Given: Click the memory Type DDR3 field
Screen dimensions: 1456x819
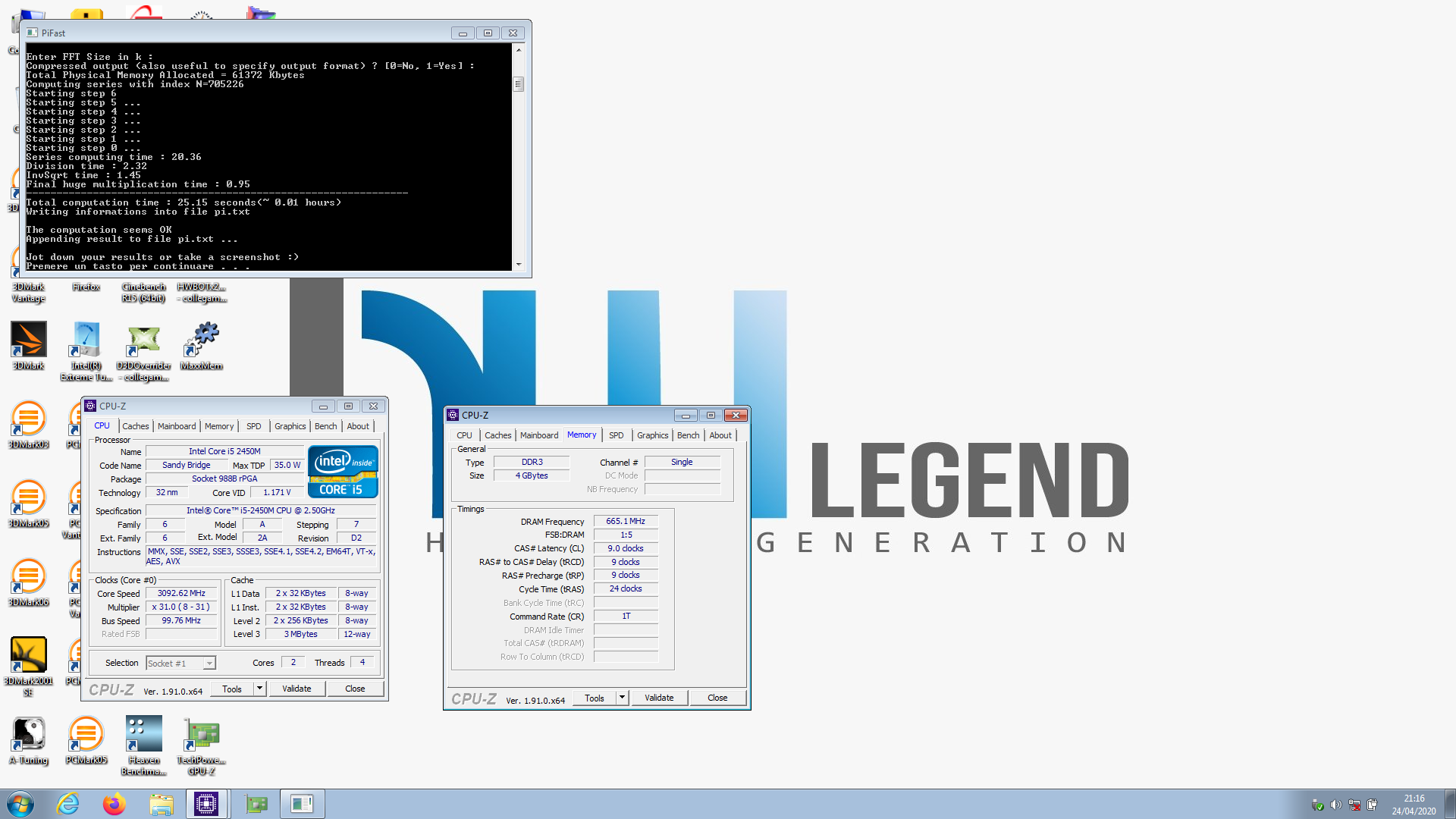Looking at the screenshot, I should tap(532, 463).
